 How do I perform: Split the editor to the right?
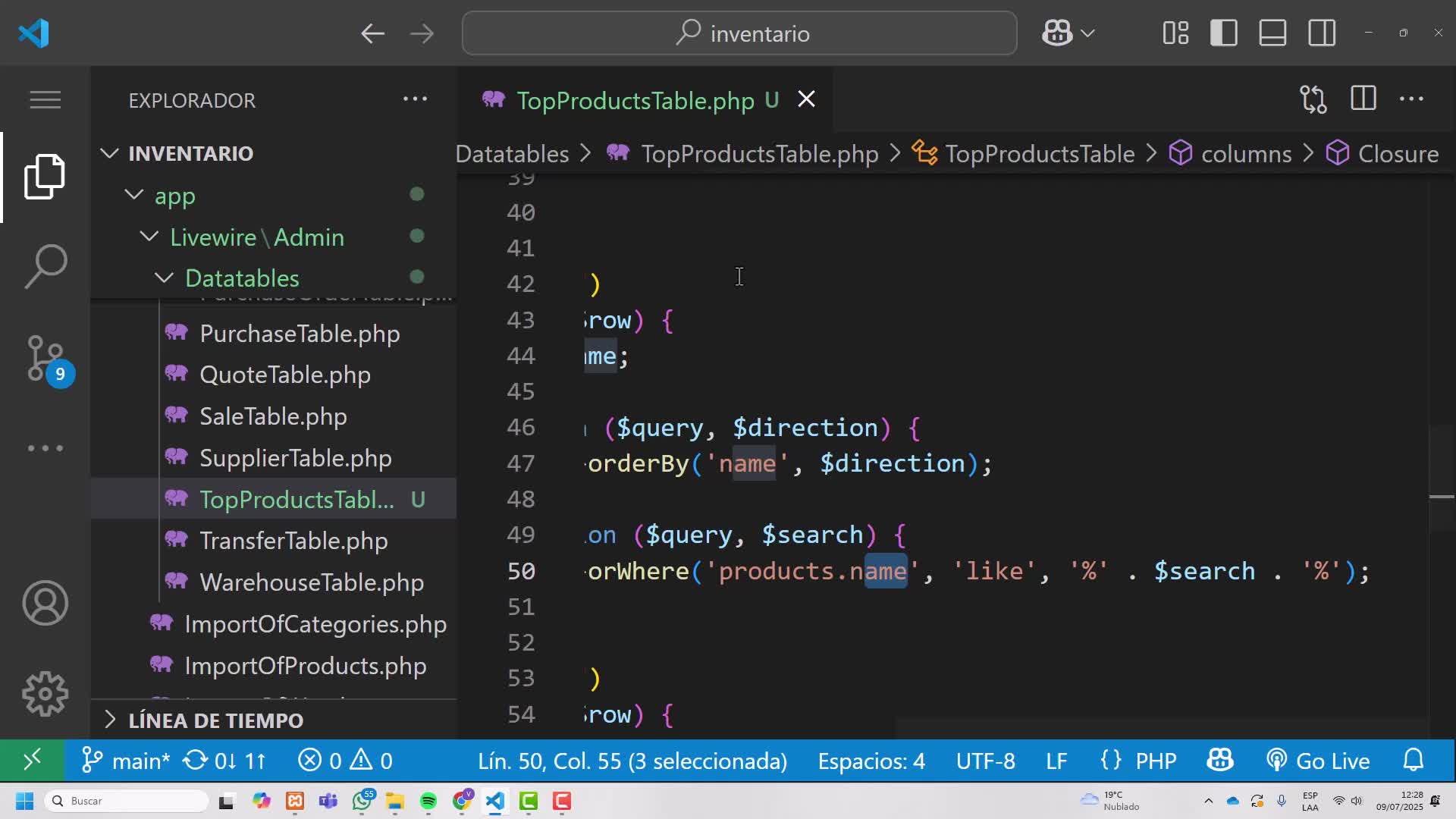tap(1363, 99)
